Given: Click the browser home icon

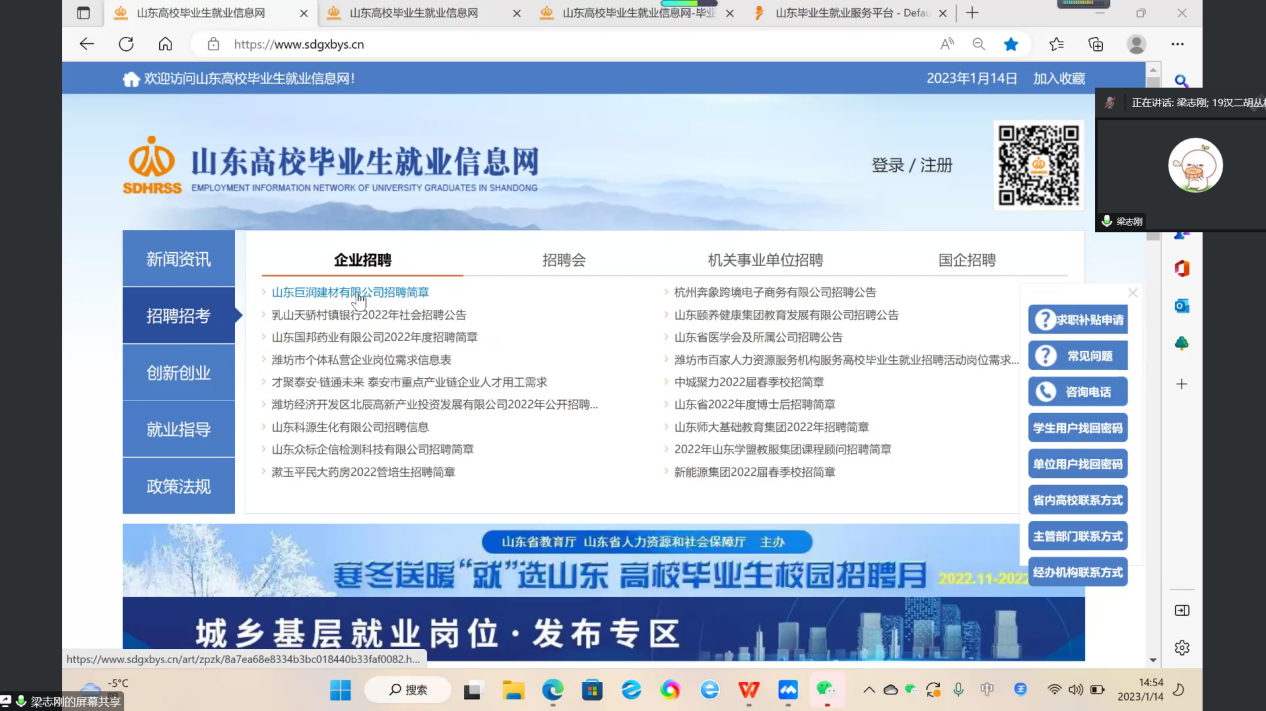Looking at the screenshot, I should 166,44.
